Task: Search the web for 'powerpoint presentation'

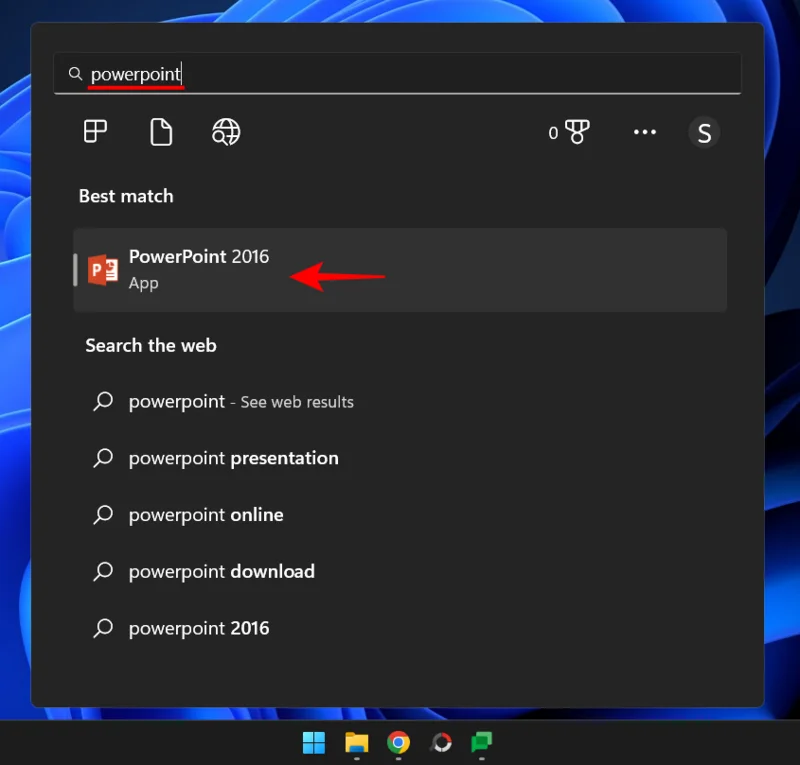Action: click(x=233, y=458)
